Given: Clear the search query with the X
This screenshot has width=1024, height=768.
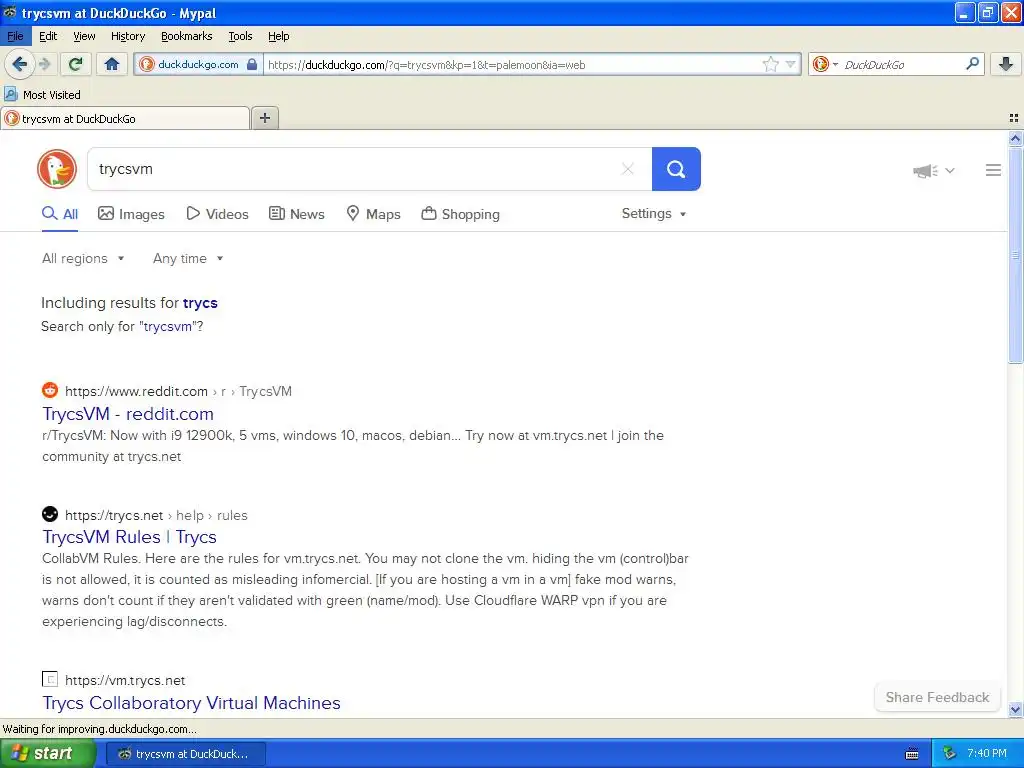Looking at the screenshot, I should [x=628, y=169].
